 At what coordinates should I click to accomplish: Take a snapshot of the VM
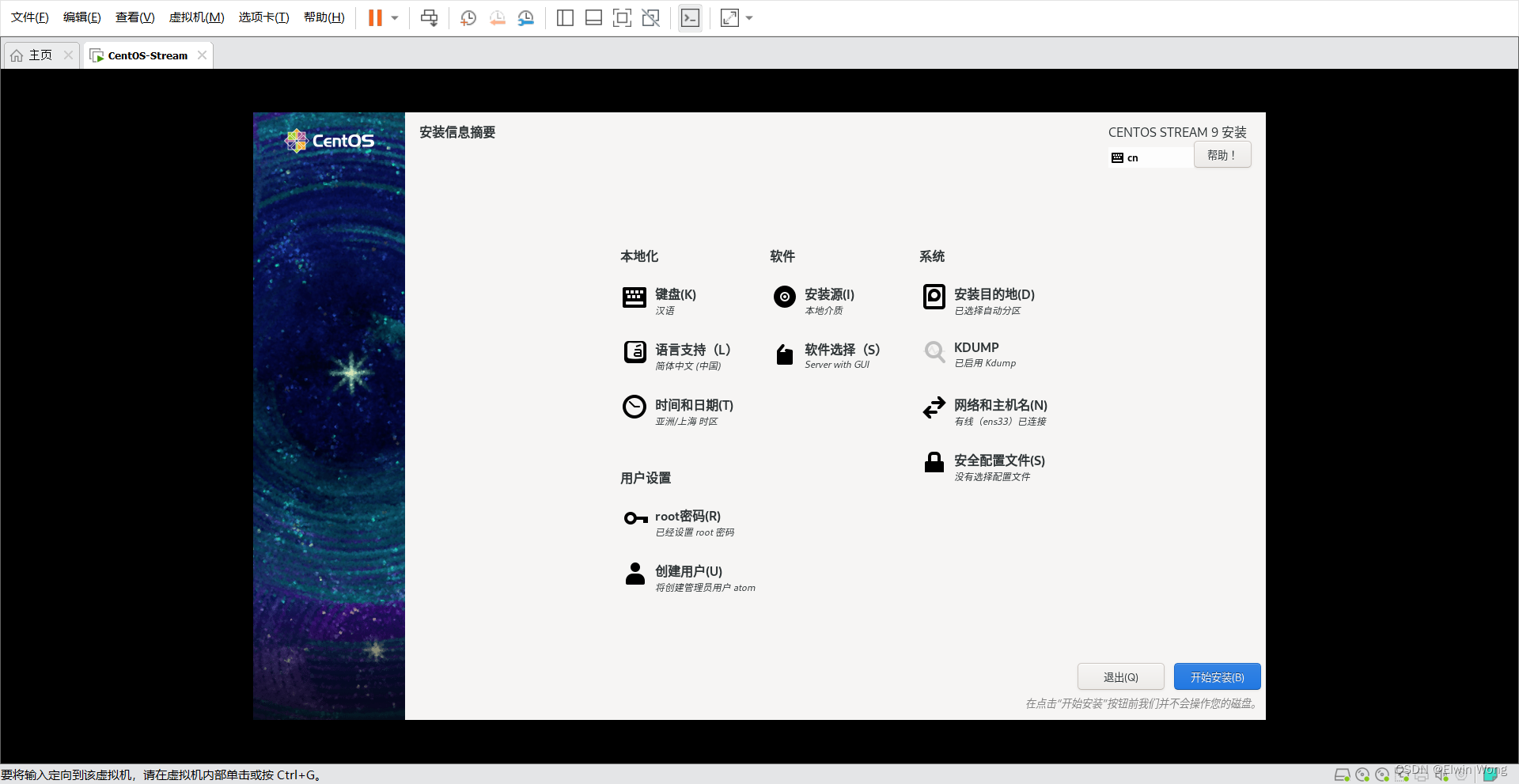468,17
